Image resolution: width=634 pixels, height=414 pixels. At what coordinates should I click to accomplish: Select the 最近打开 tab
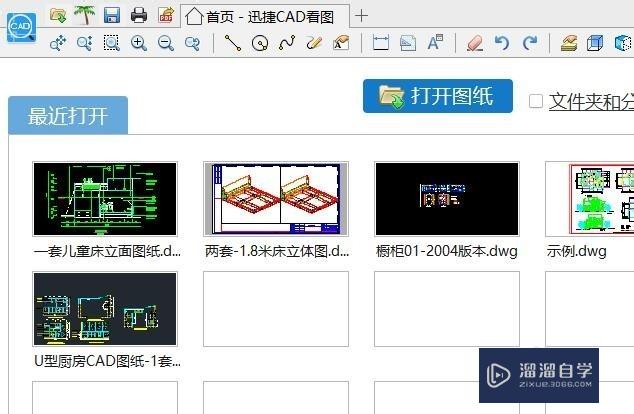(x=68, y=116)
